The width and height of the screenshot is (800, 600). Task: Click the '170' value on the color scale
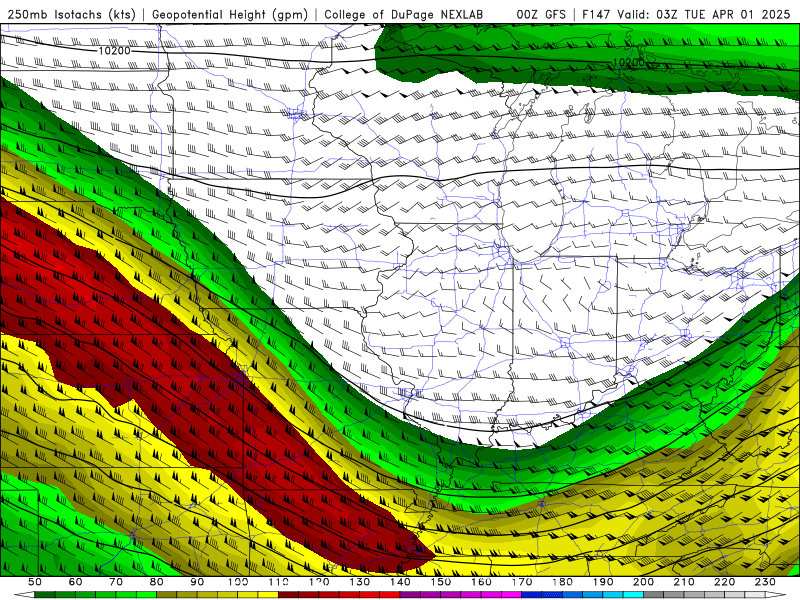coord(521,582)
